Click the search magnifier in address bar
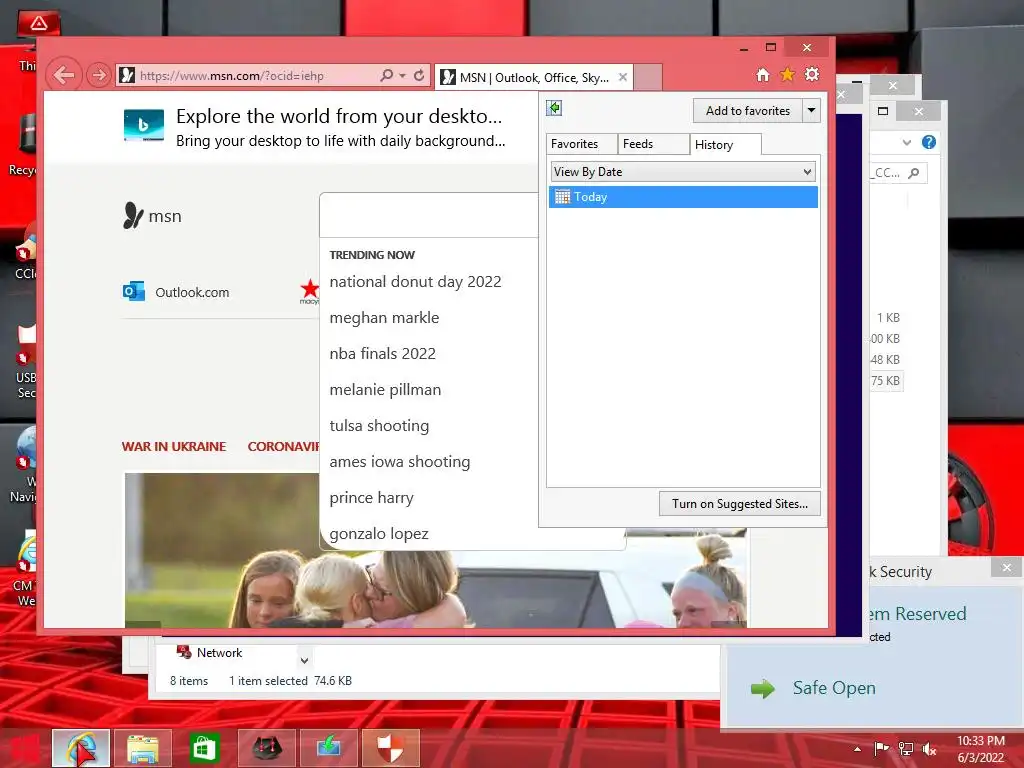This screenshot has height=768, width=1024. (x=387, y=75)
